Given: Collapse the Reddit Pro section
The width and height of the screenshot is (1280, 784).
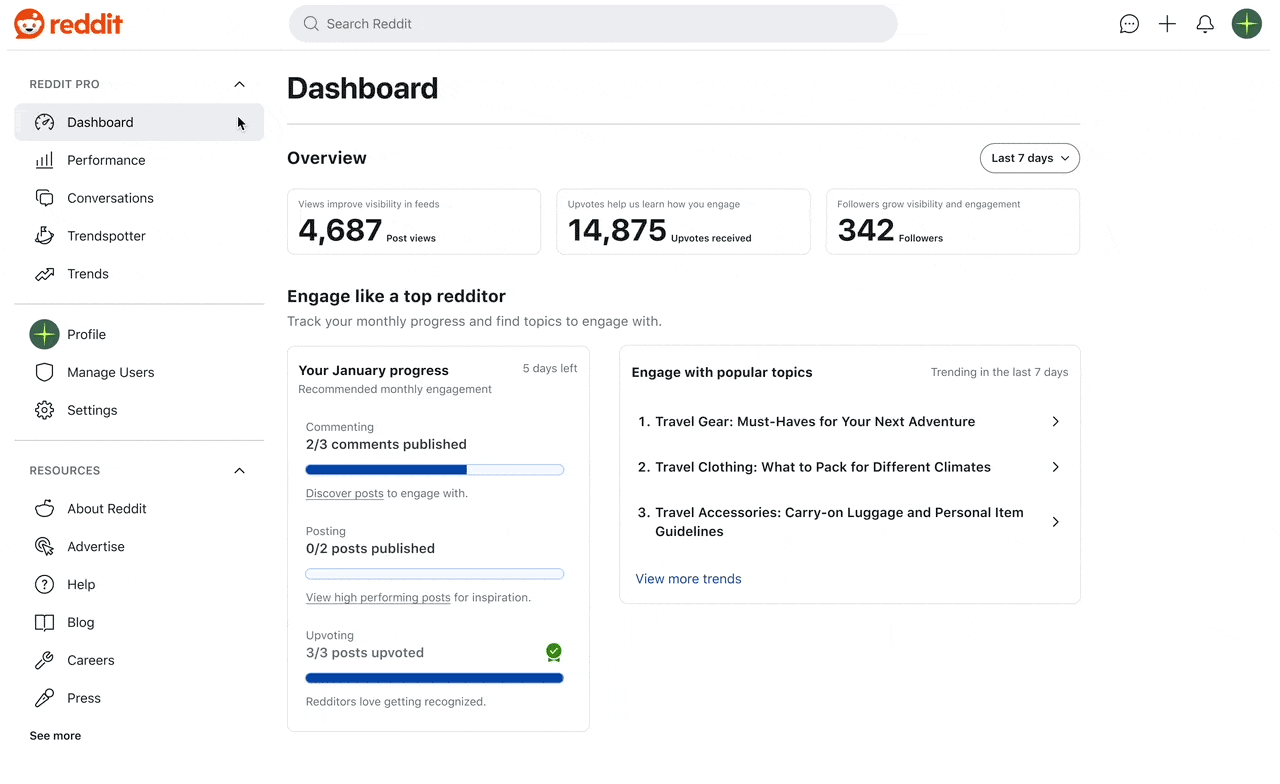Looking at the screenshot, I should pos(239,84).
